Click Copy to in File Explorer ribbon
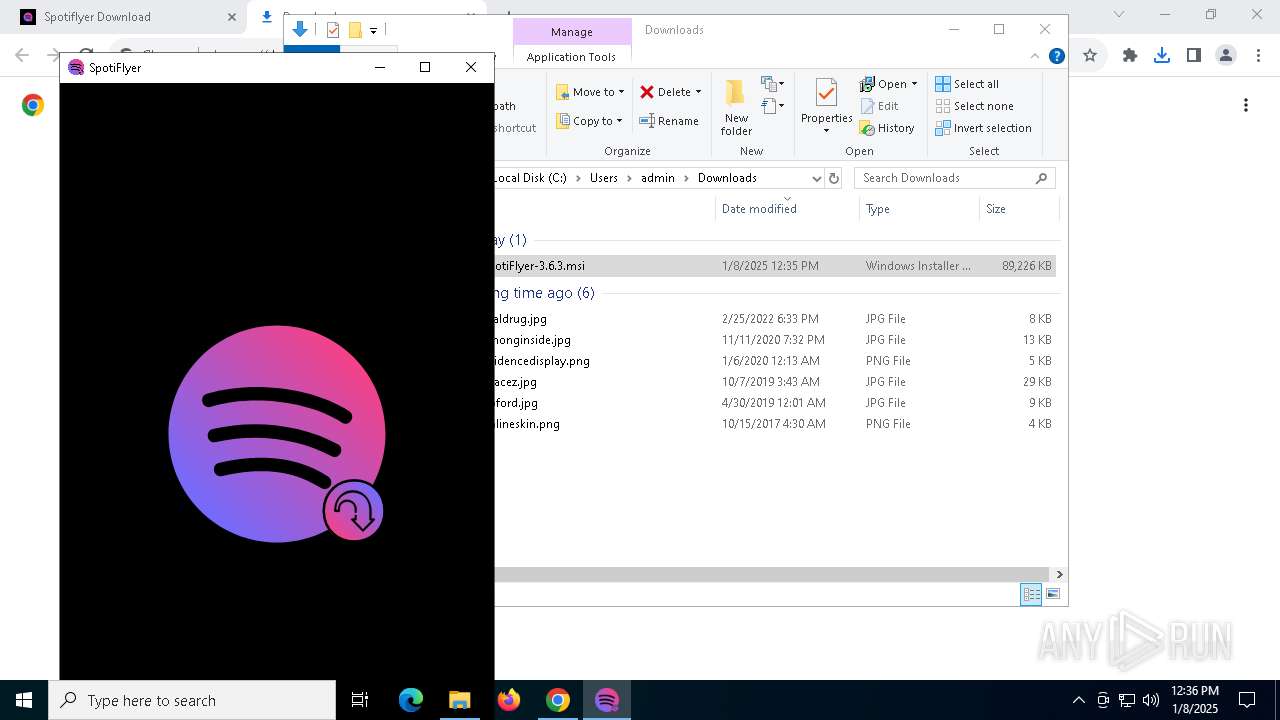 pyautogui.click(x=590, y=121)
